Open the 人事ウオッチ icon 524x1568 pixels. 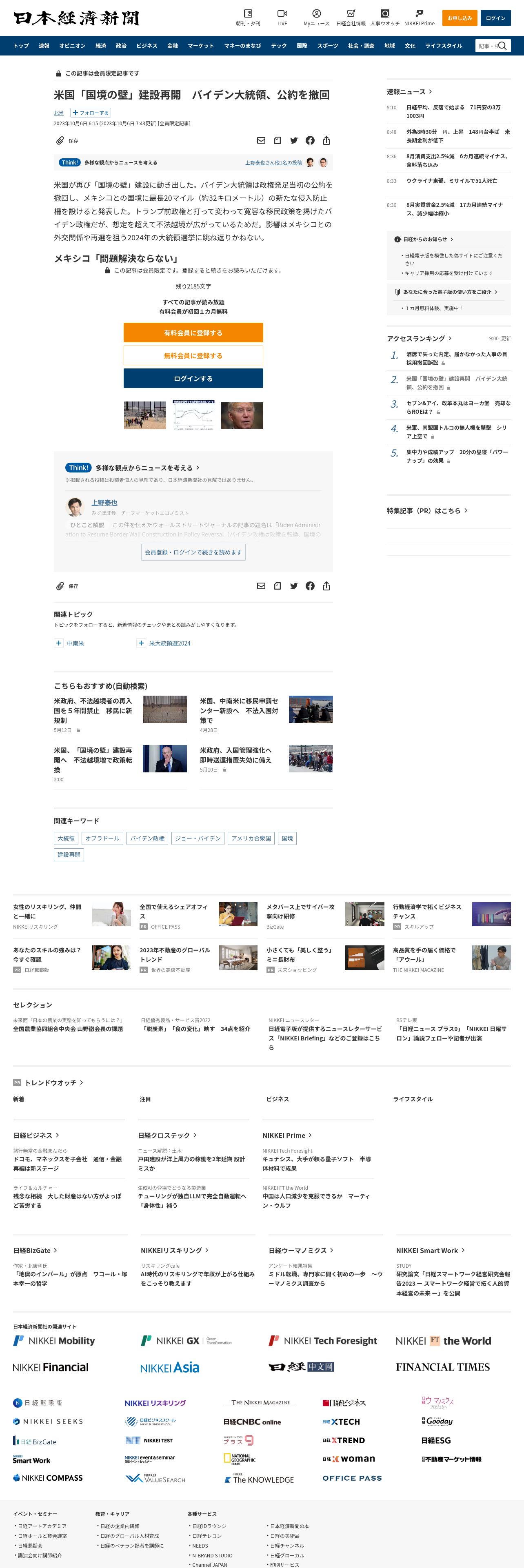pos(385,13)
